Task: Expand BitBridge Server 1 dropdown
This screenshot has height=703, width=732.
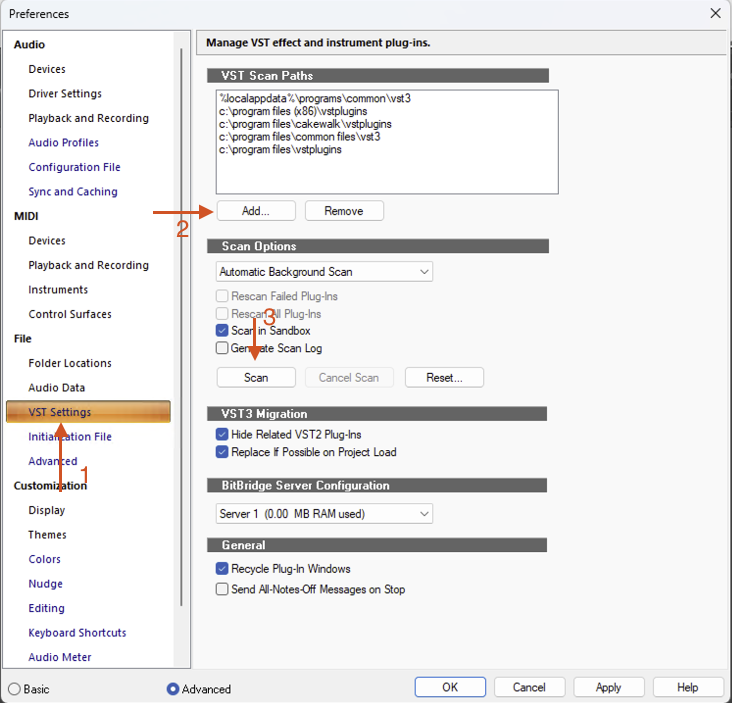Action: (324, 514)
